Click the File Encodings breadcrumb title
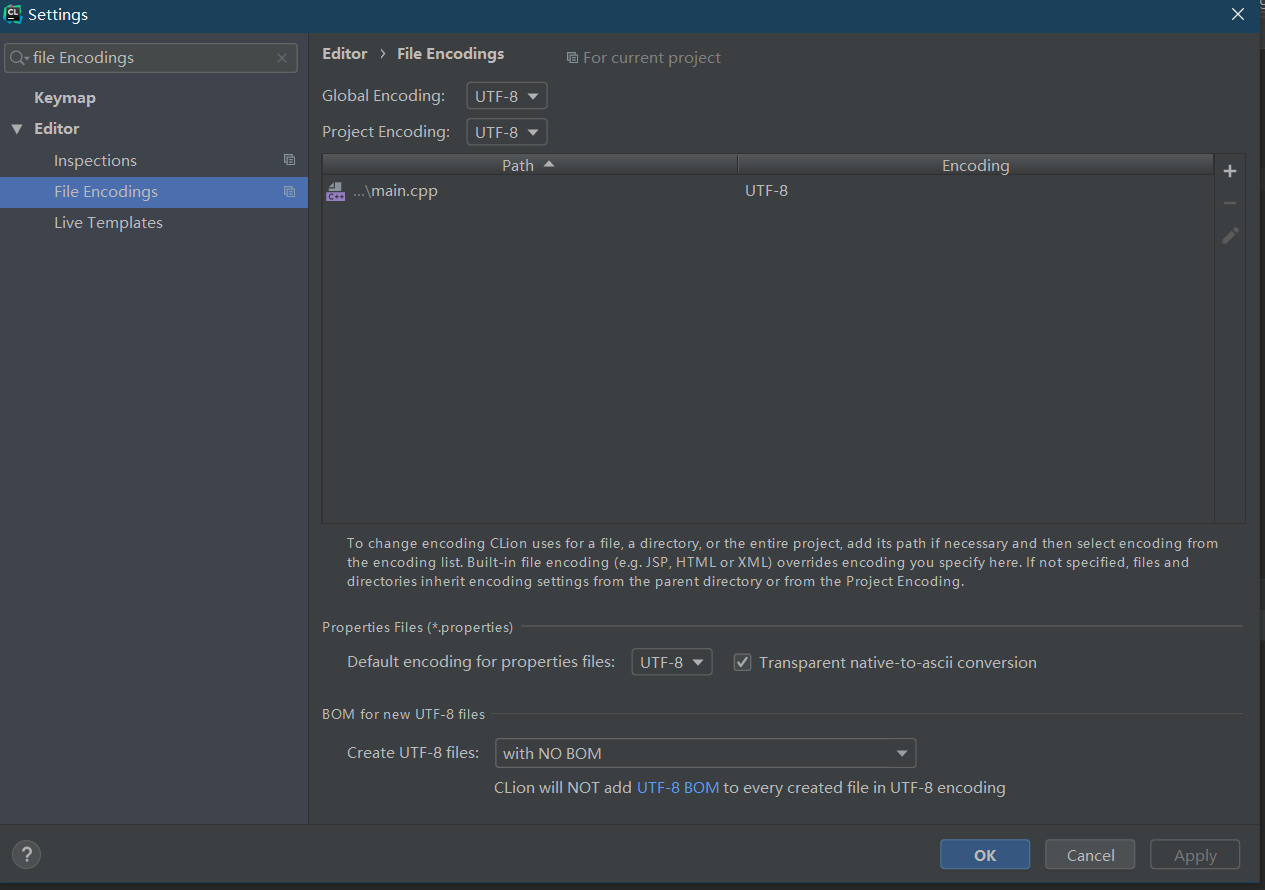This screenshot has height=890, width=1265. pos(451,54)
